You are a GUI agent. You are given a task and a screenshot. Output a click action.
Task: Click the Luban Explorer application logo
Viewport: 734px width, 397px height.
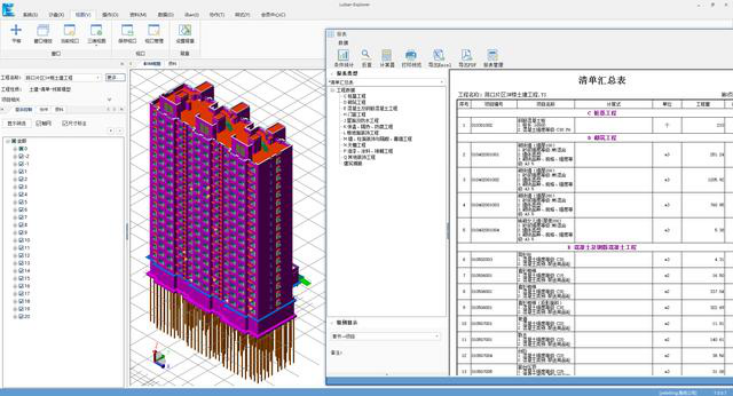[8, 9]
